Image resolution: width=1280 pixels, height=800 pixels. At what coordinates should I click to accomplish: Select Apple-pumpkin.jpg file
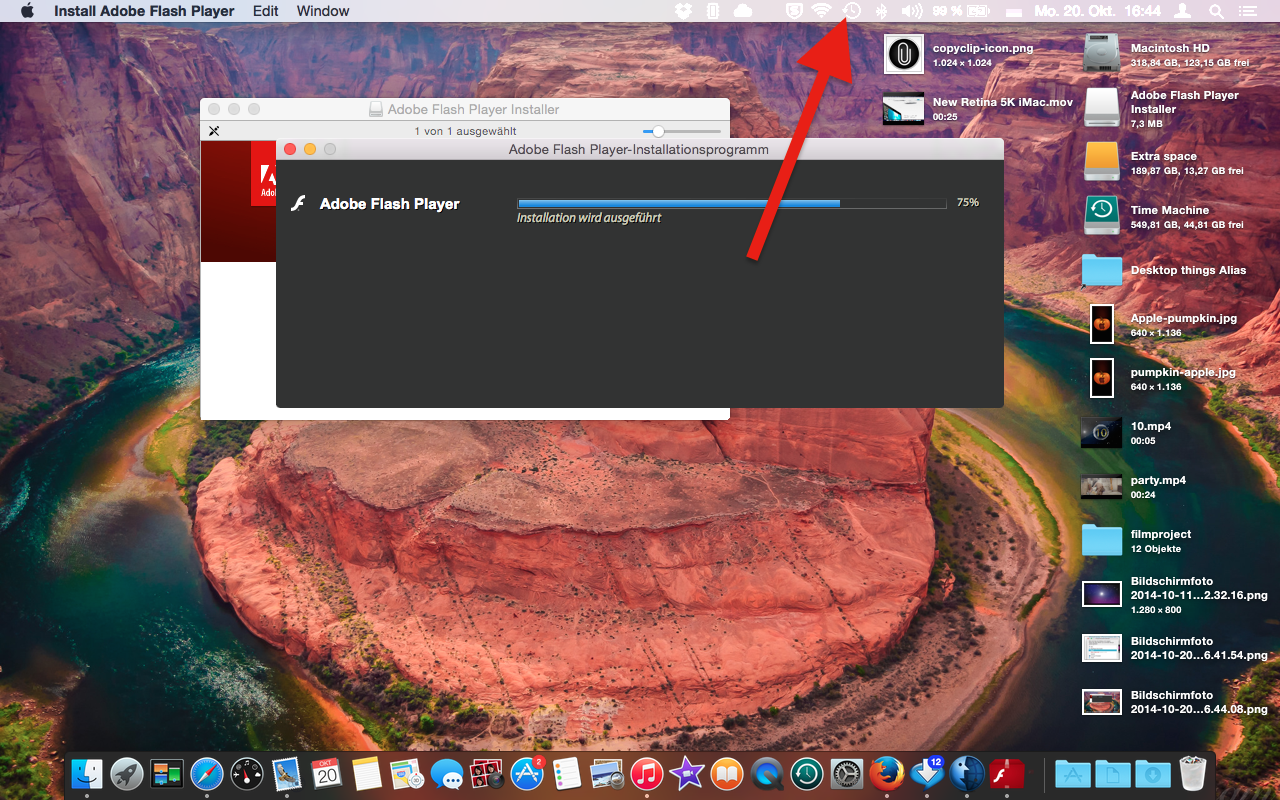pyautogui.click(x=1102, y=324)
